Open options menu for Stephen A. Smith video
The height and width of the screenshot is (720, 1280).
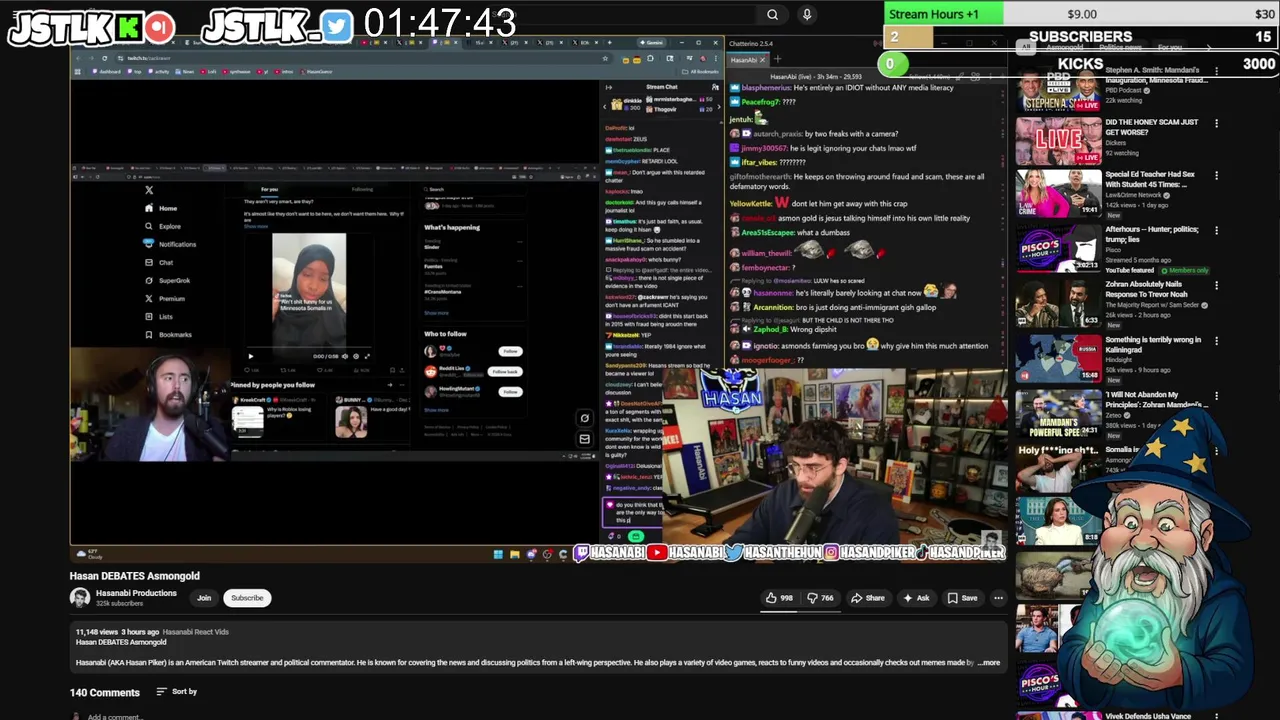pos(1216,72)
